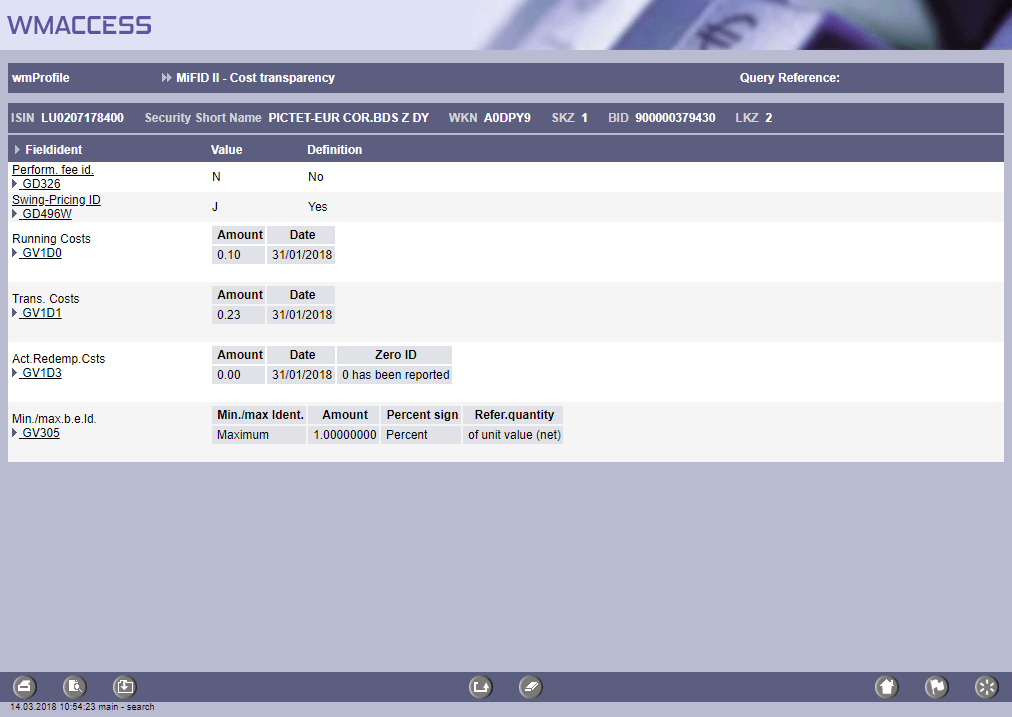Expand the Fieldident column header triangle

[x=17, y=150]
